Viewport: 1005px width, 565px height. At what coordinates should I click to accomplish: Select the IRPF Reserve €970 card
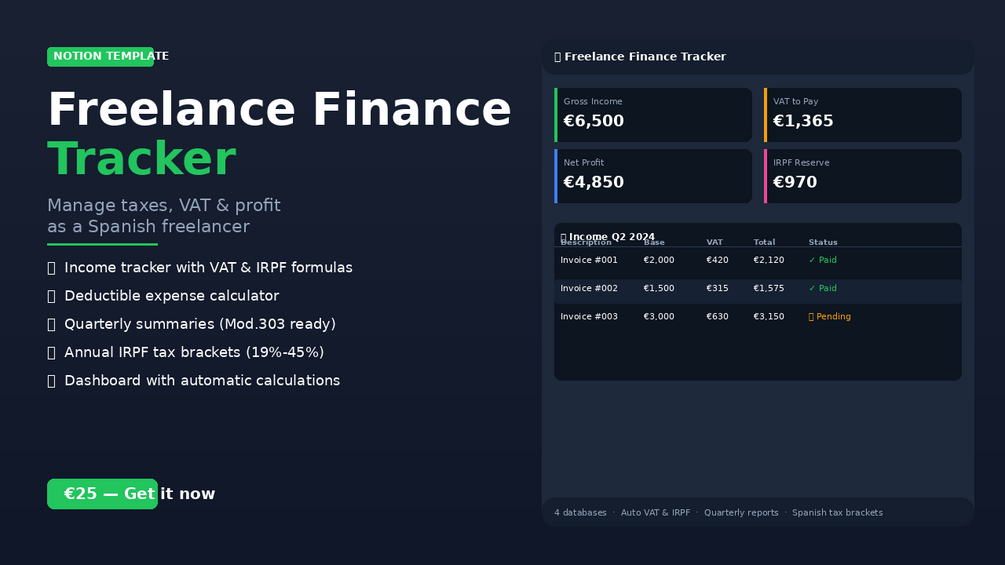click(x=863, y=176)
